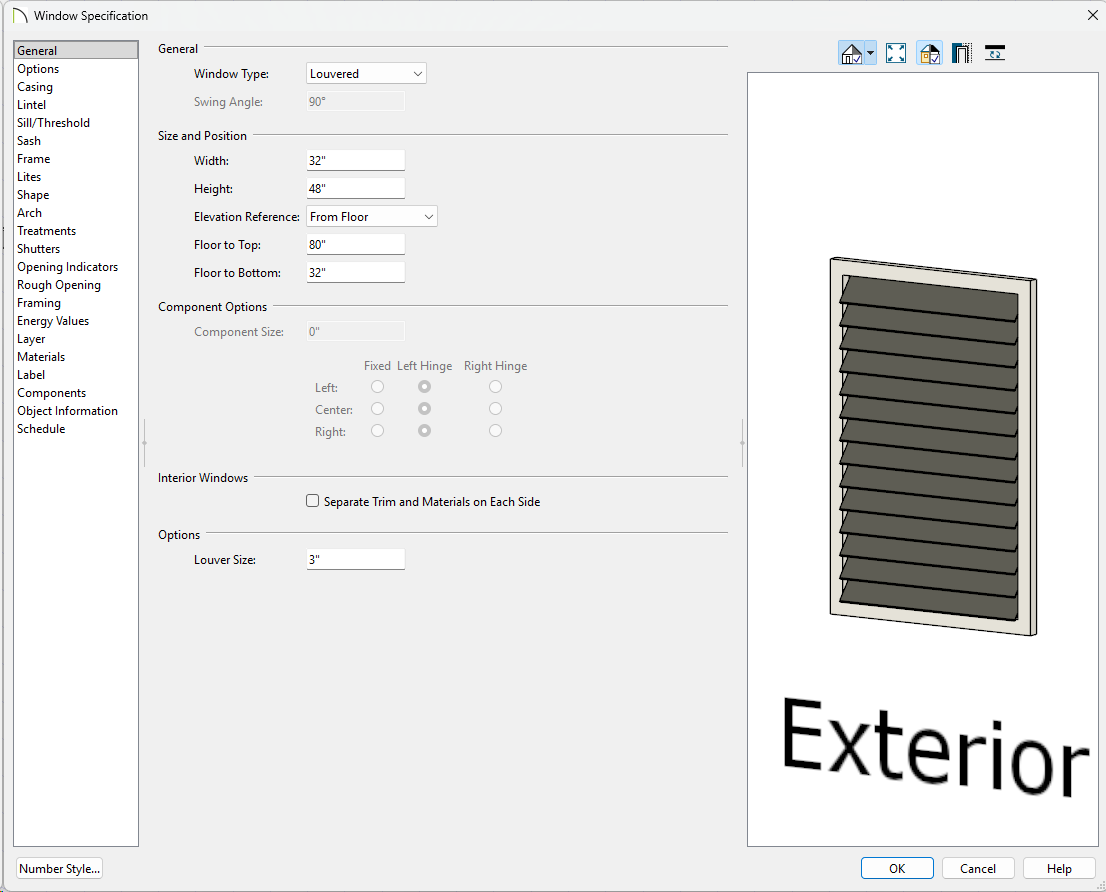Select the Fixed radio for the Left component
The width and height of the screenshot is (1106, 892).
click(x=377, y=387)
